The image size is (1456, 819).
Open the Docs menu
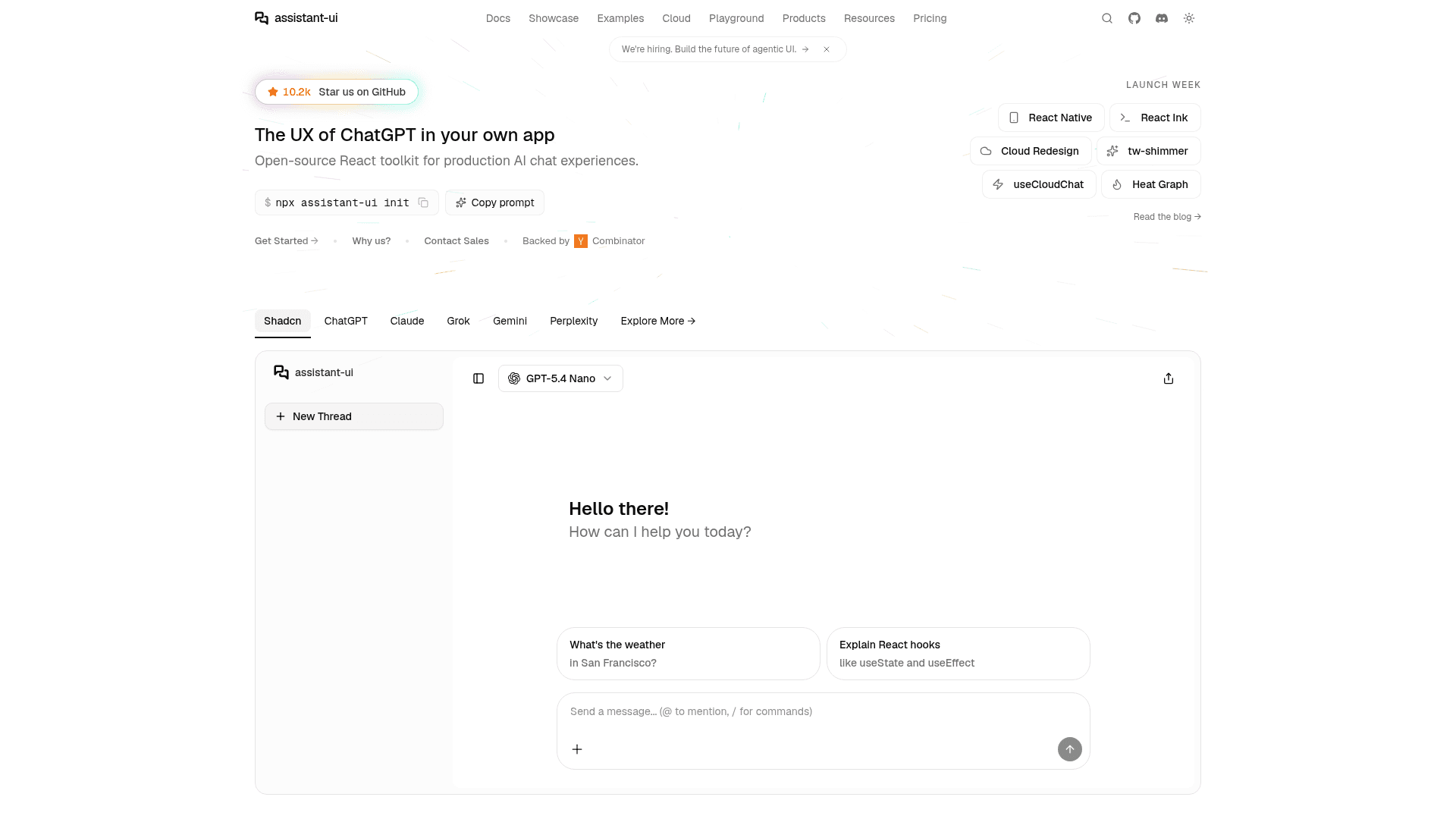(498, 18)
